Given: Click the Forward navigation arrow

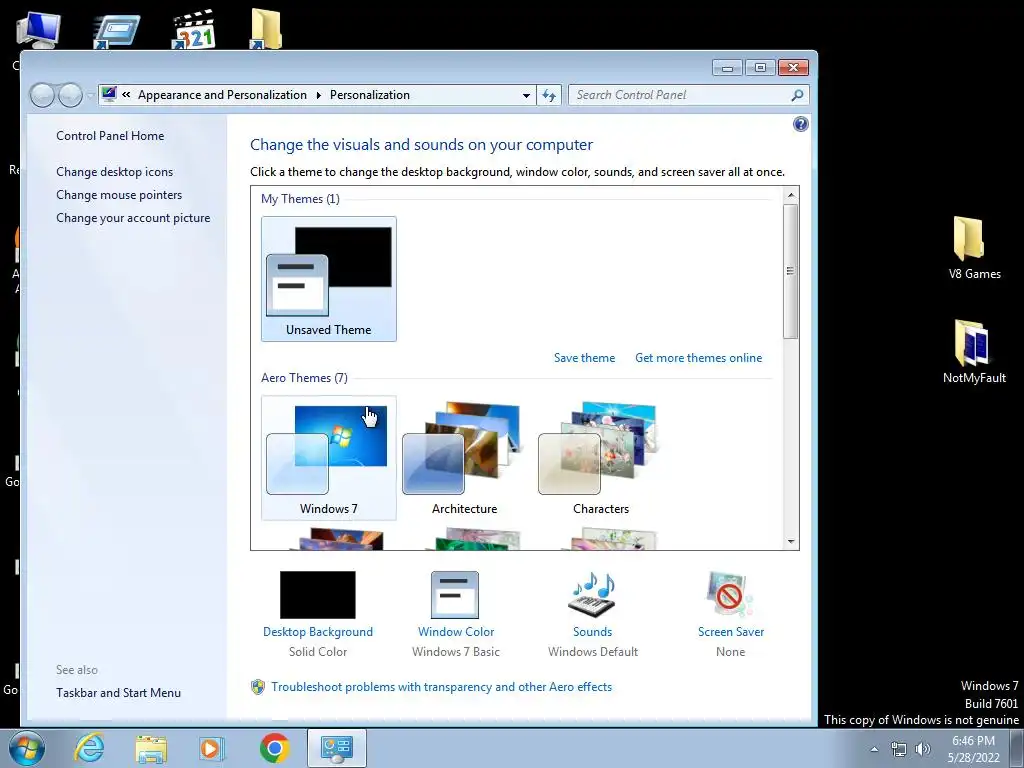Looking at the screenshot, I should (70, 95).
